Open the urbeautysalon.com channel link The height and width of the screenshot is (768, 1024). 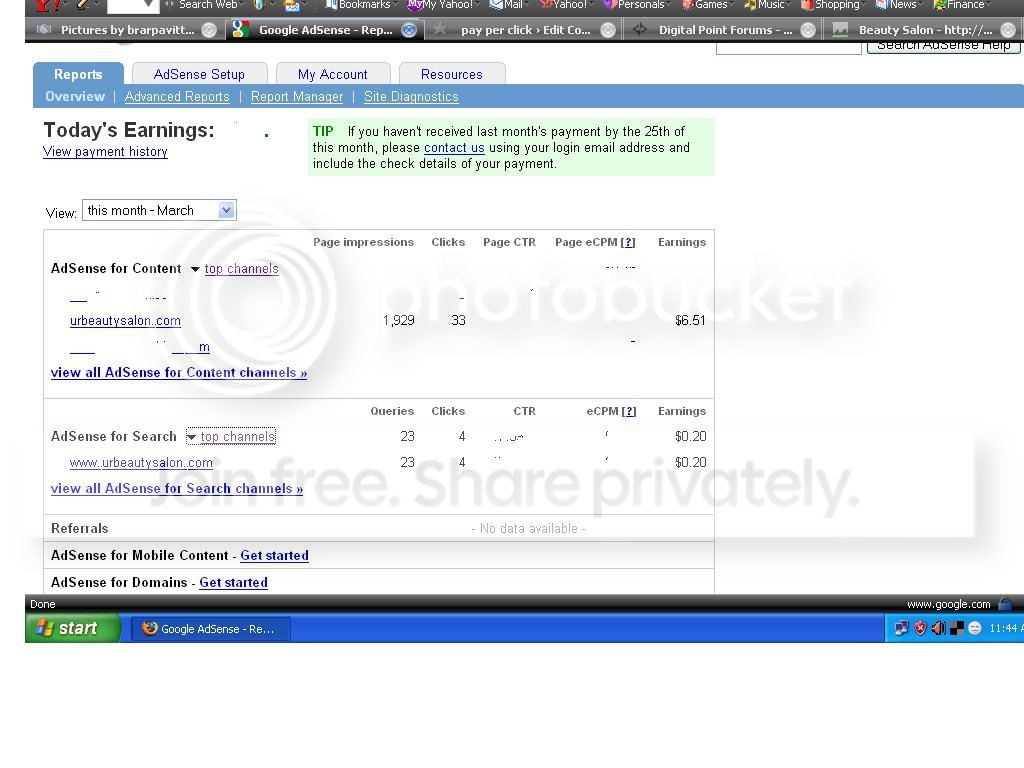[x=125, y=321]
